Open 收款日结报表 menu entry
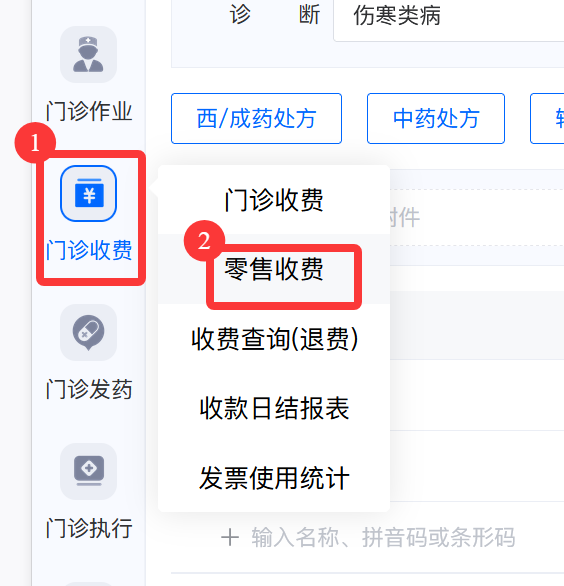 pos(274,408)
